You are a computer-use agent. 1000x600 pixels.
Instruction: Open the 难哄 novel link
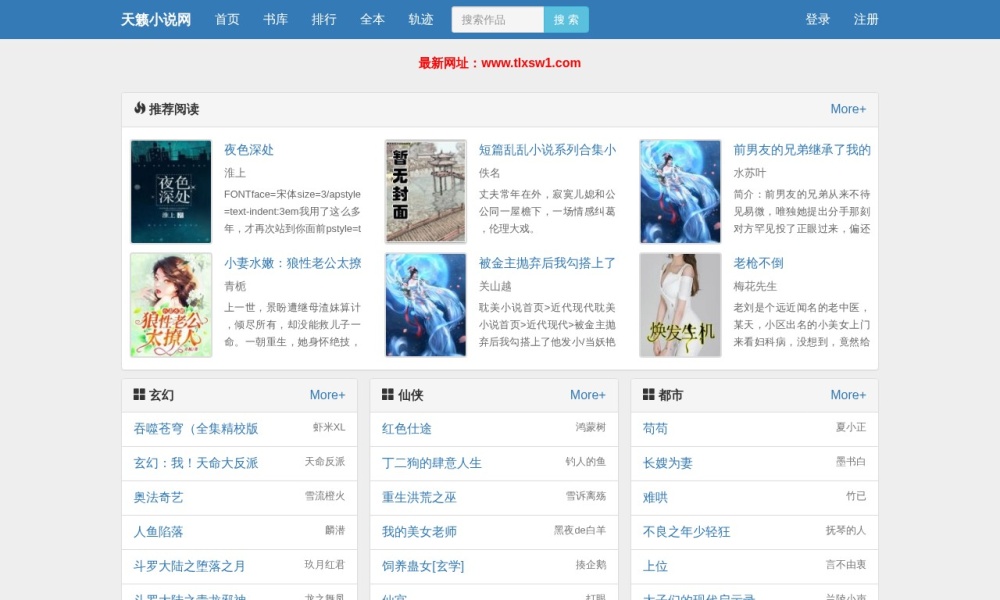pyautogui.click(x=655, y=497)
